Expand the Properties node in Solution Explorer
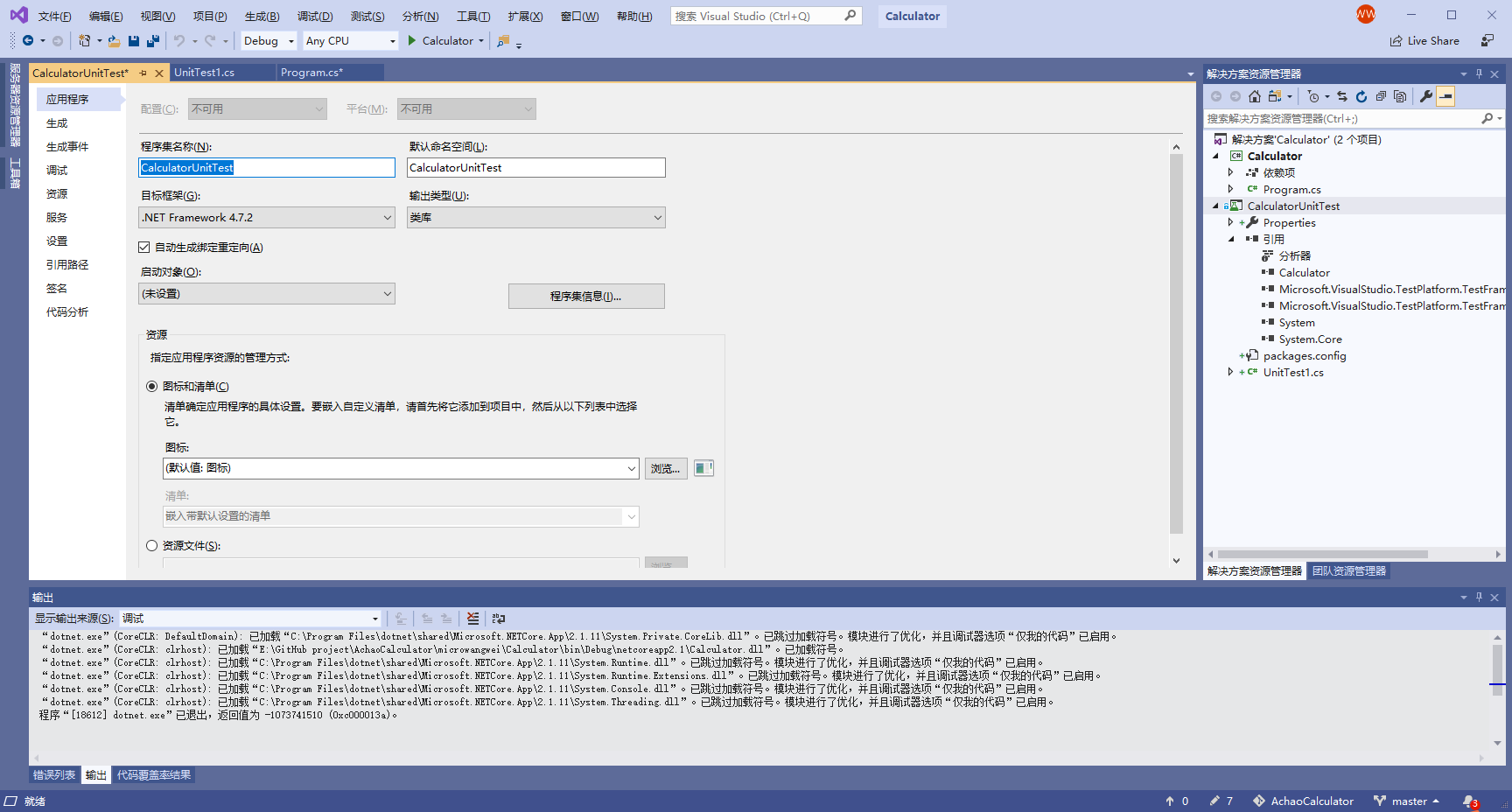 [x=1230, y=222]
